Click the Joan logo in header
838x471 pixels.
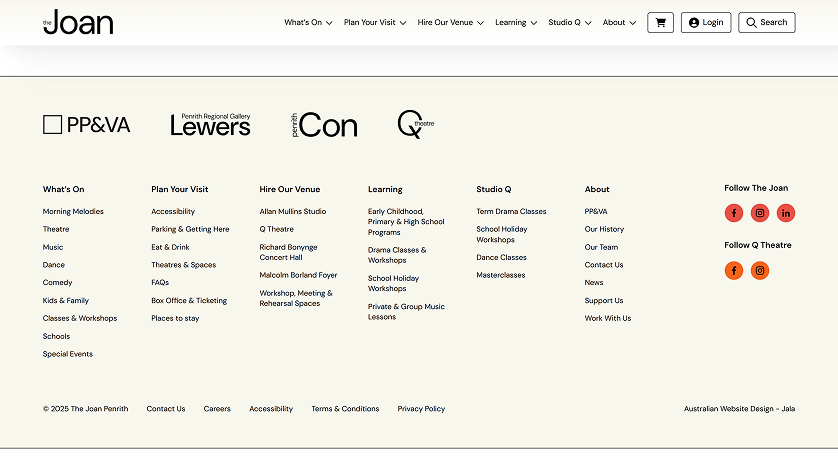tap(78, 22)
